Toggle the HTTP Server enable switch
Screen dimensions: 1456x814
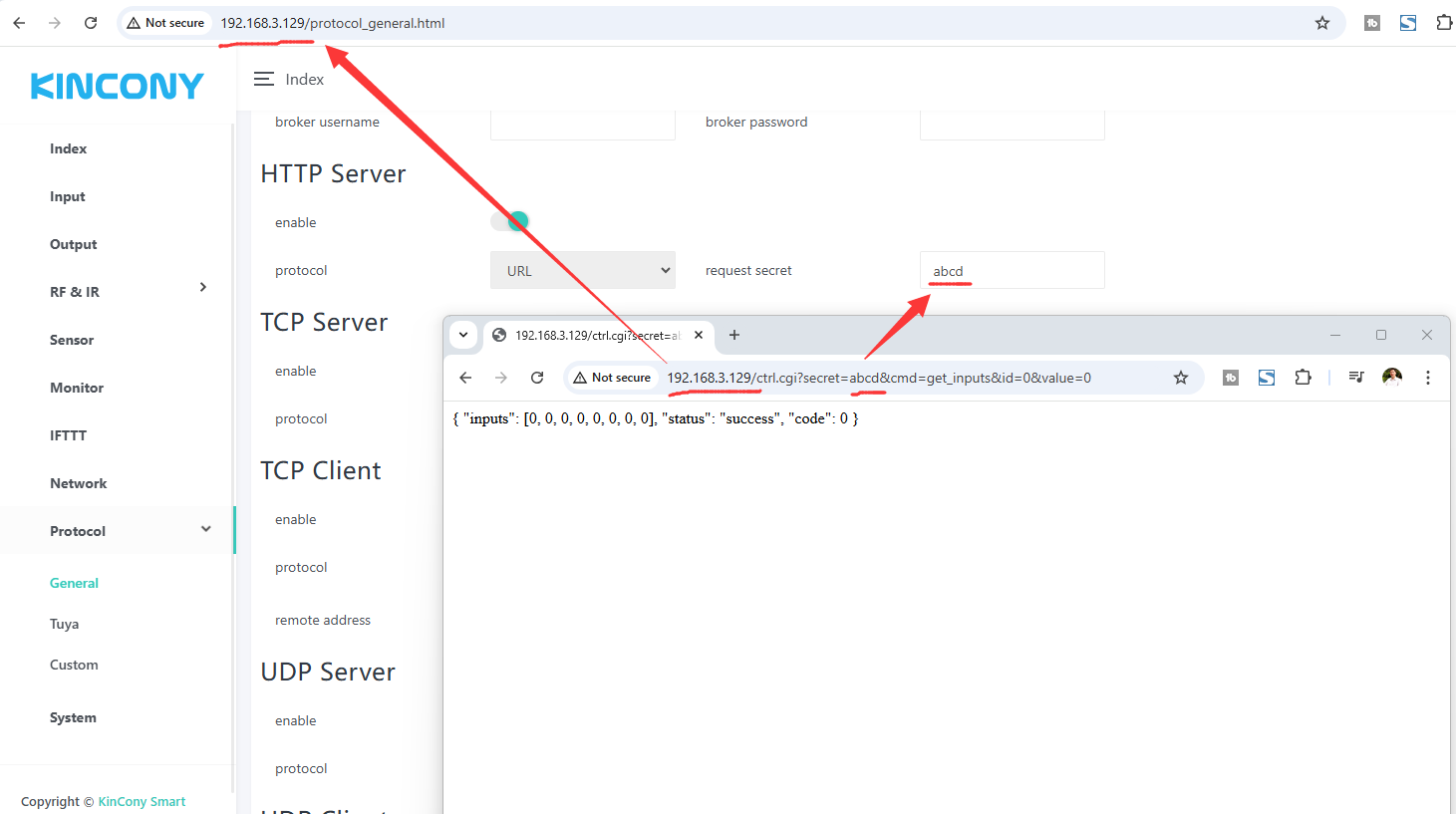point(509,221)
